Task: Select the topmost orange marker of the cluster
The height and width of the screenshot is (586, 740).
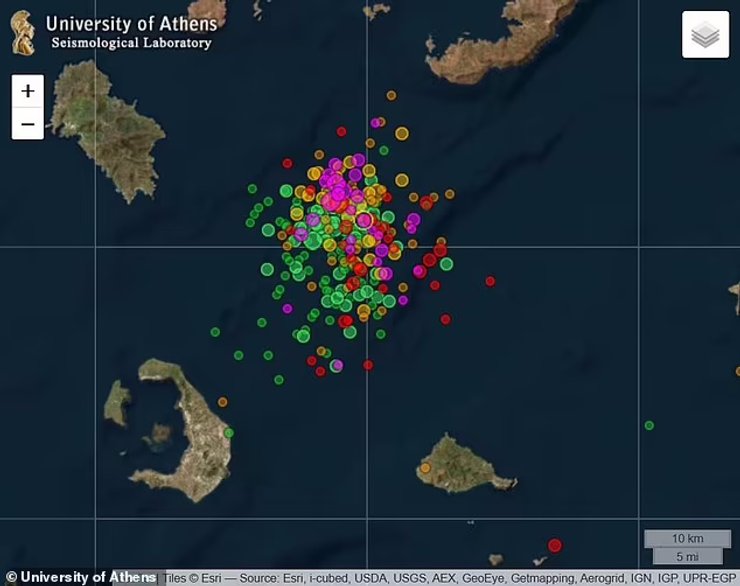Action: (391, 95)
